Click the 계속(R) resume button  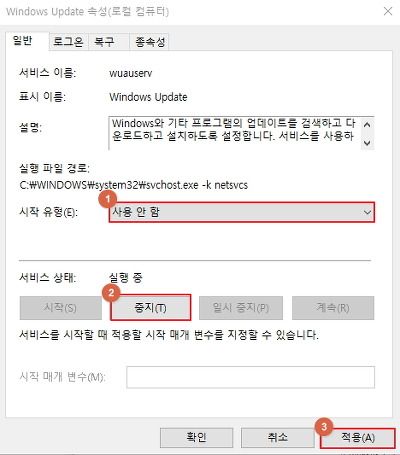[333, 307]
